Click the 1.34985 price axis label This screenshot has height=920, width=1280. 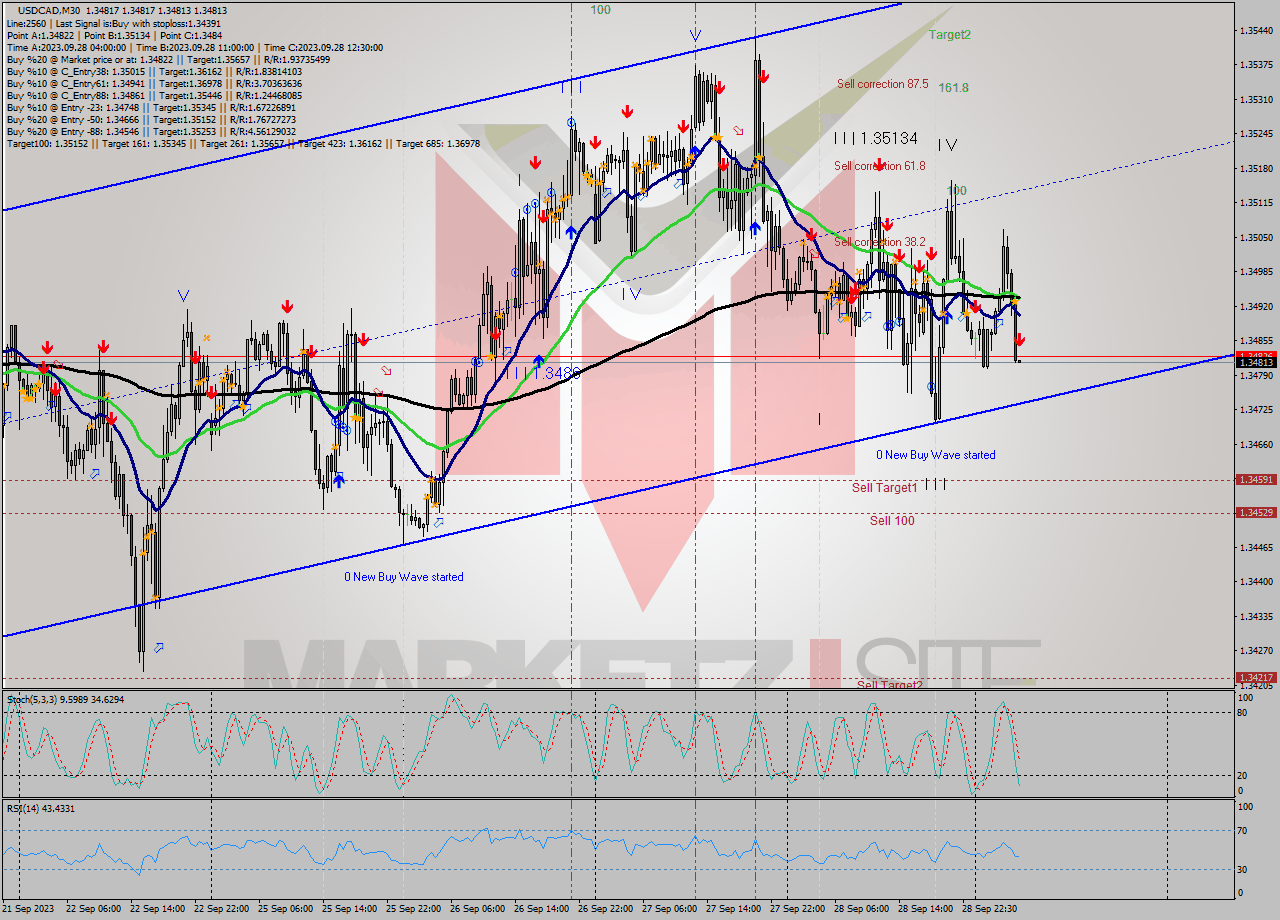pyautogui.click(x=1256, y=272)
